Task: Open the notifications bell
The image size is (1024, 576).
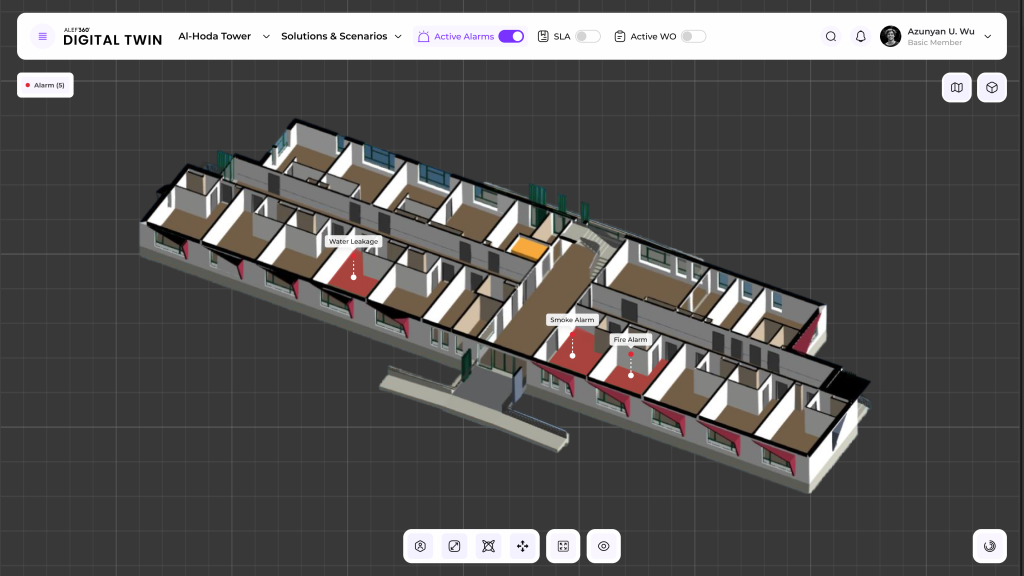Action: tap(860, 36)
